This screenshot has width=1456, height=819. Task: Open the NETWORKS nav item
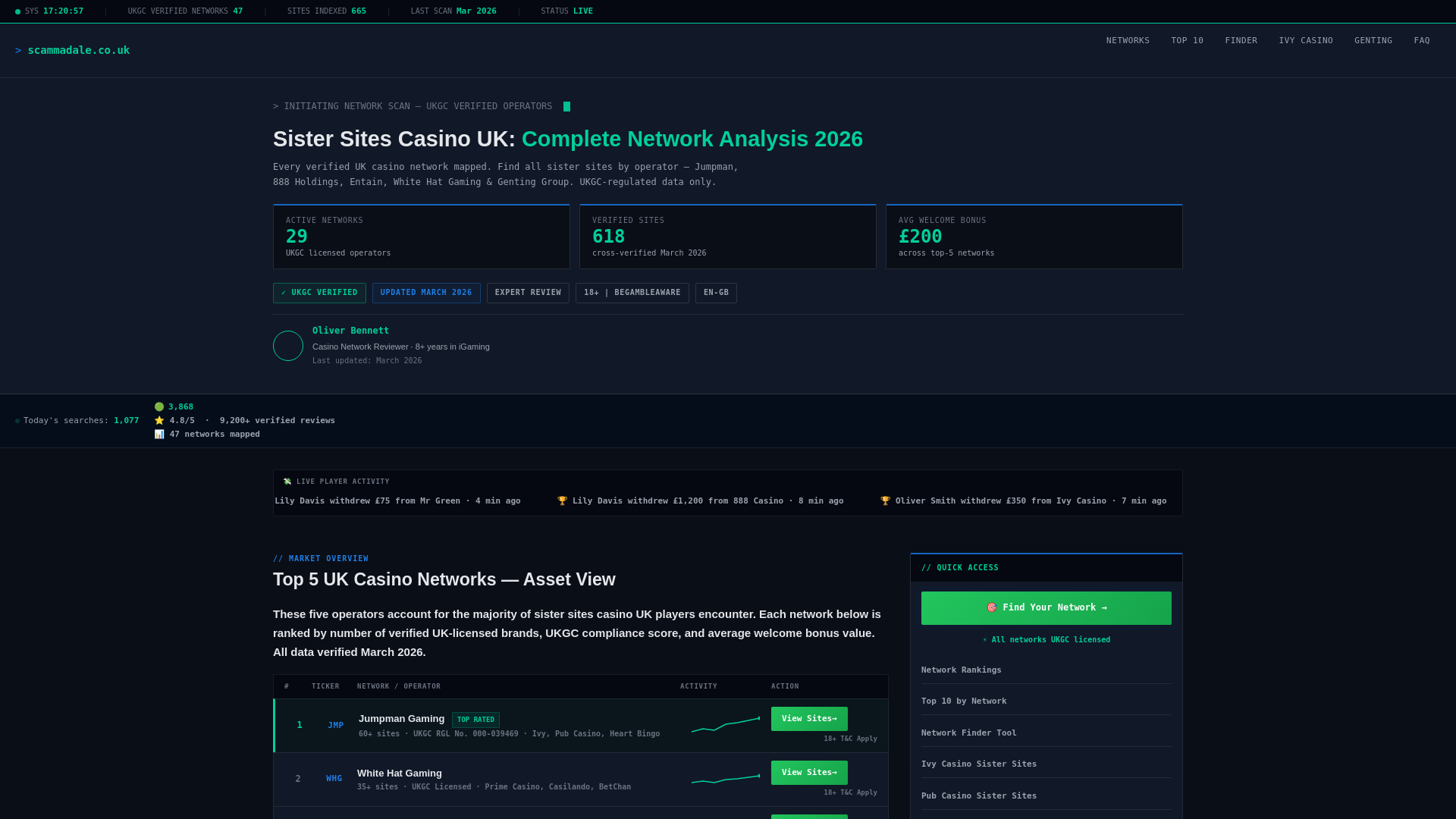pos(1128,41)
